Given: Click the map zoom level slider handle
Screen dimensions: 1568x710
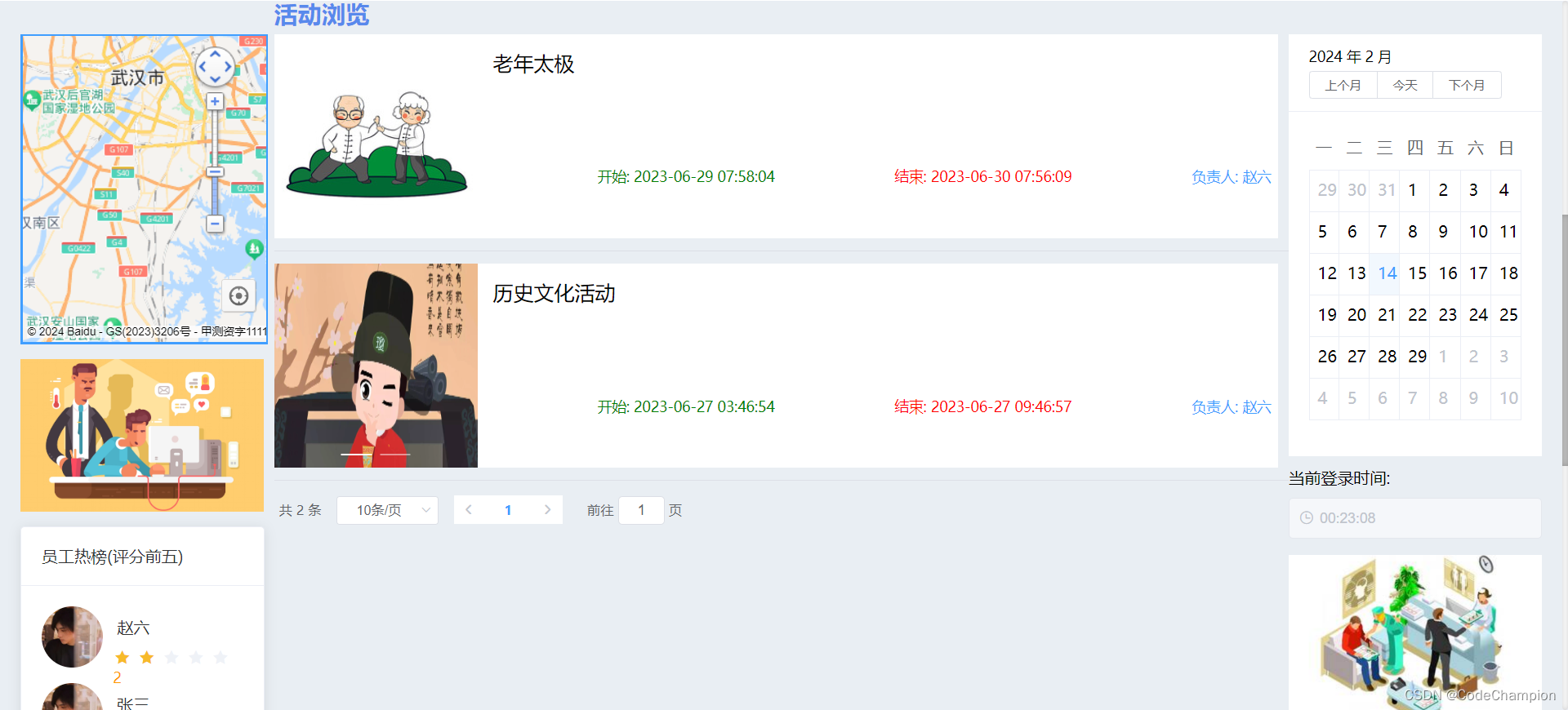Looking at the screenshot, I should point(215,172).
